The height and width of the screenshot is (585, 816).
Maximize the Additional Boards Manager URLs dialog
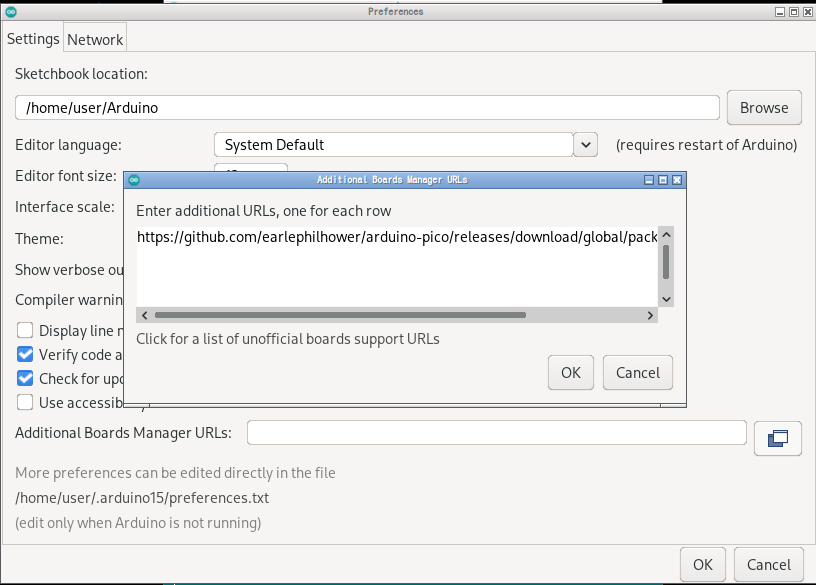(663, 180)
